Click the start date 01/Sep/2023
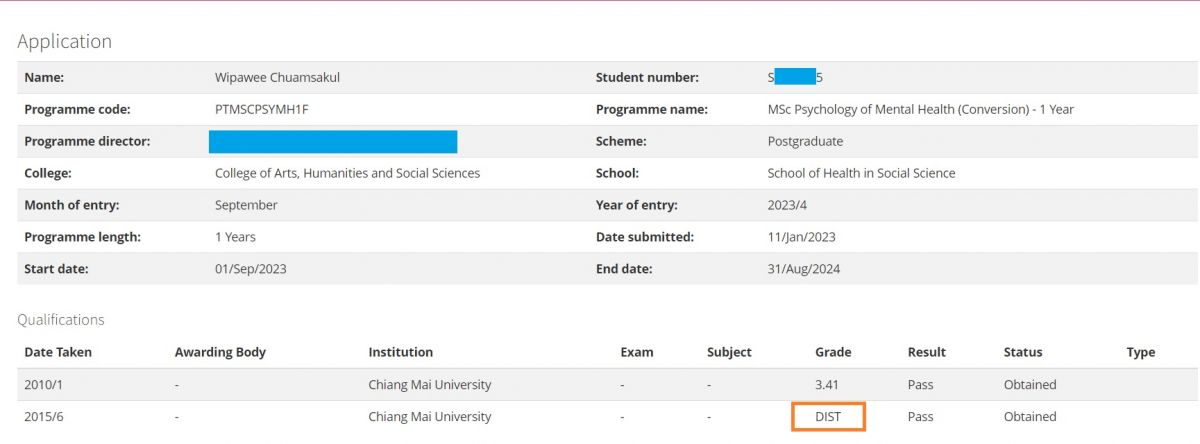The image size is (1200, 444). pos(251,269)
